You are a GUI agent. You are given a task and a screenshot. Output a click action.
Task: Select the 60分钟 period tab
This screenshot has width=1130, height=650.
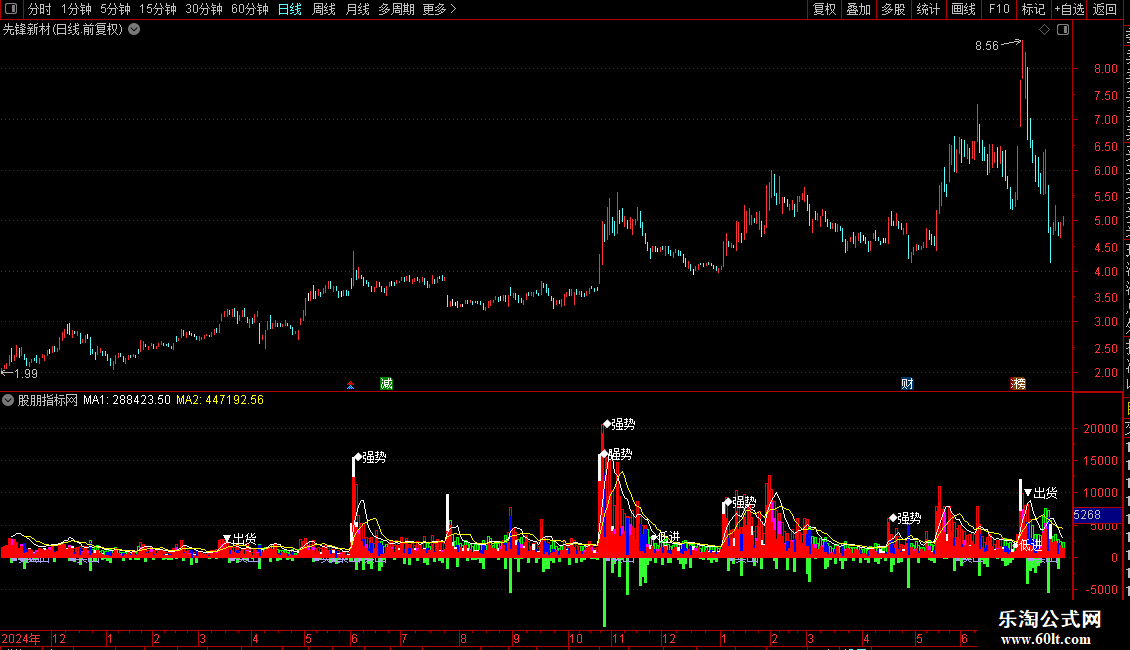coord(250,9)
